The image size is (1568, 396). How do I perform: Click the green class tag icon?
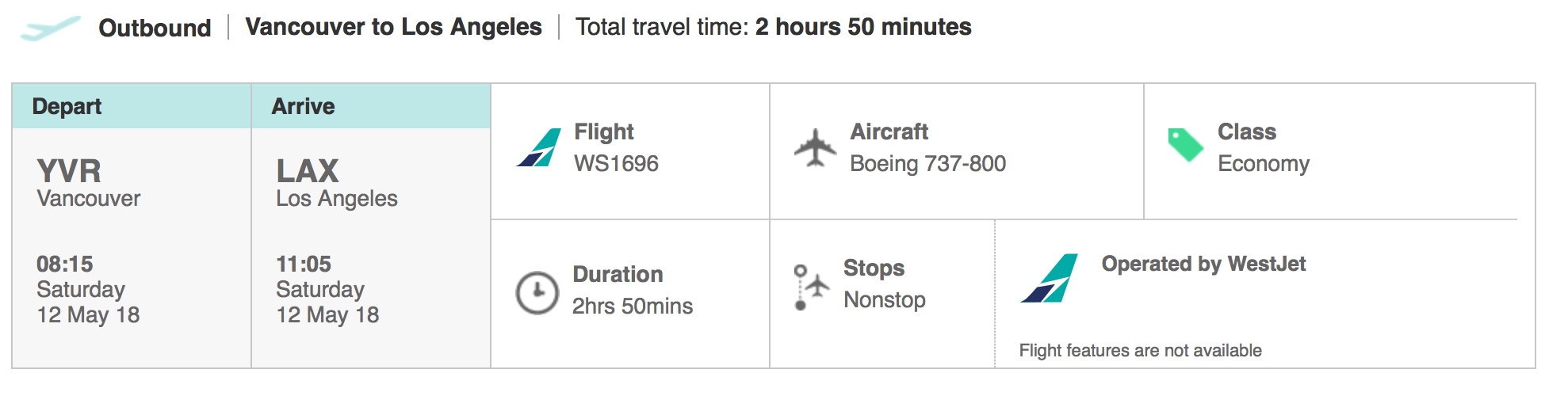pyautogui.click(x=1186, y=145)
